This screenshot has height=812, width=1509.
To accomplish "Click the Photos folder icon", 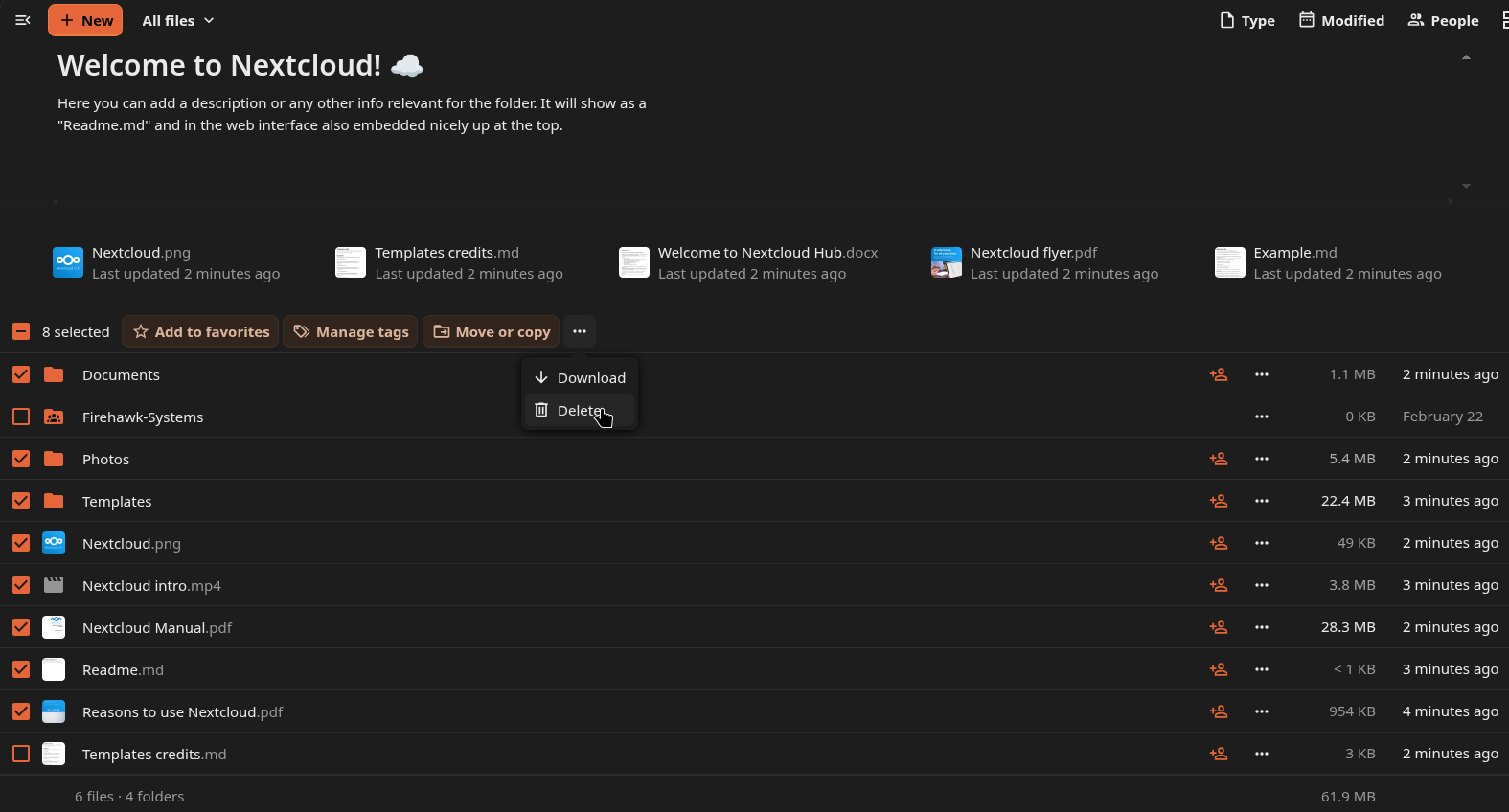I will click(x=54, y=459).
